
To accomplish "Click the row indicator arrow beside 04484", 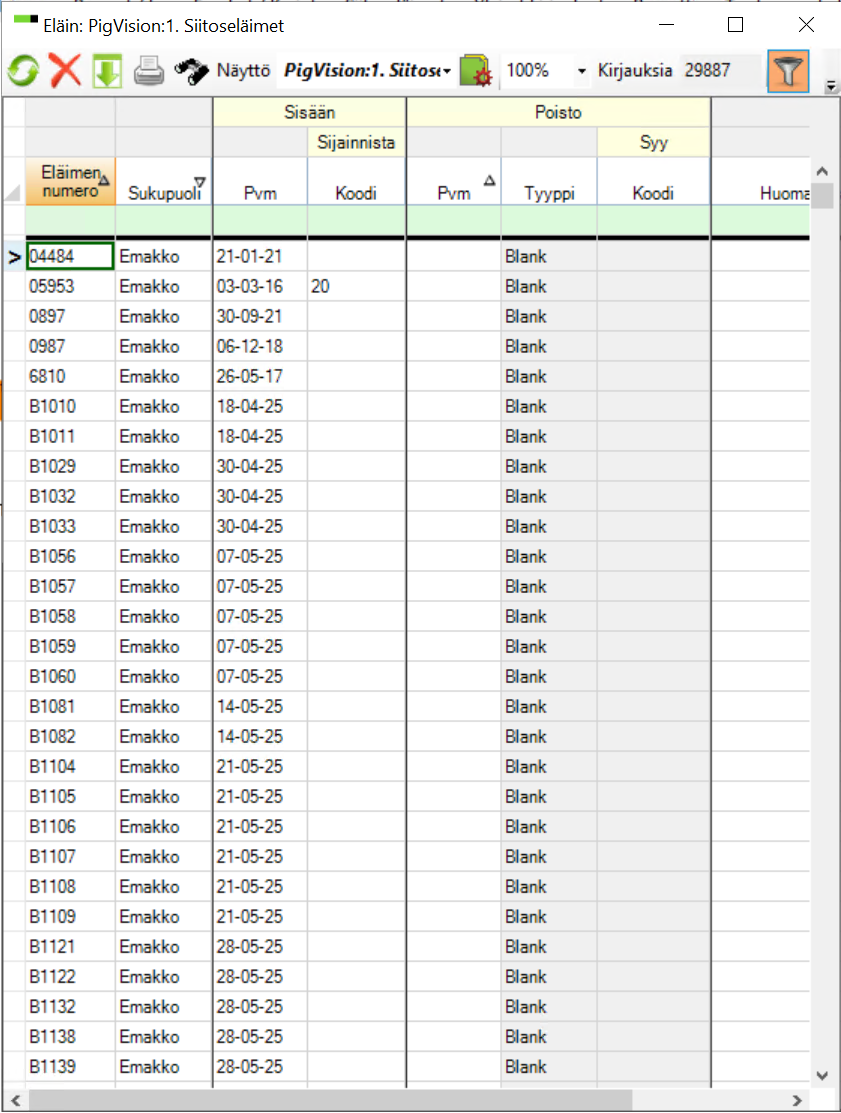I will 14,257.
